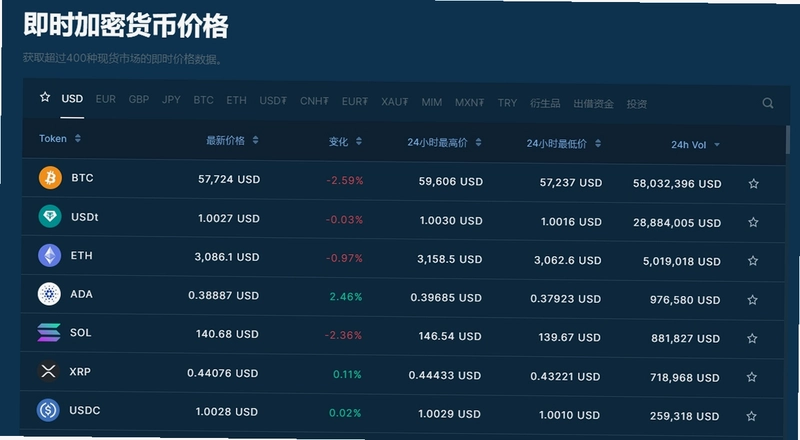The image size is (800, 440).
Task: Click USDt 24h high 1.0030 USD
Action: [451, 221]
